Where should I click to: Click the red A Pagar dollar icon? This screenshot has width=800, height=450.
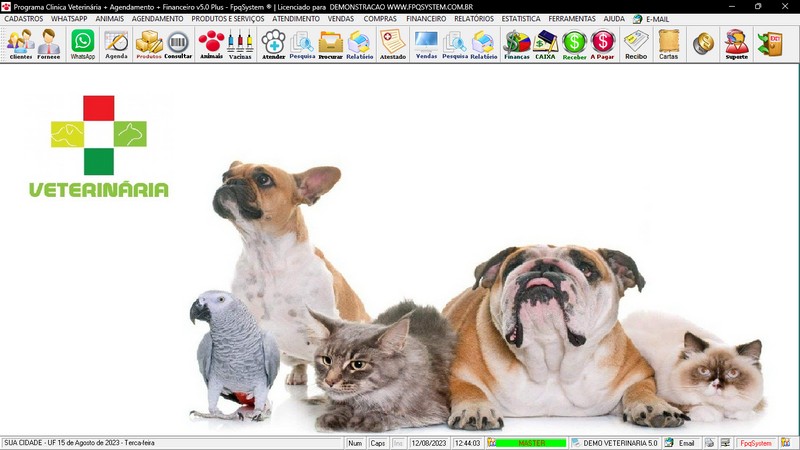(603, 44)
